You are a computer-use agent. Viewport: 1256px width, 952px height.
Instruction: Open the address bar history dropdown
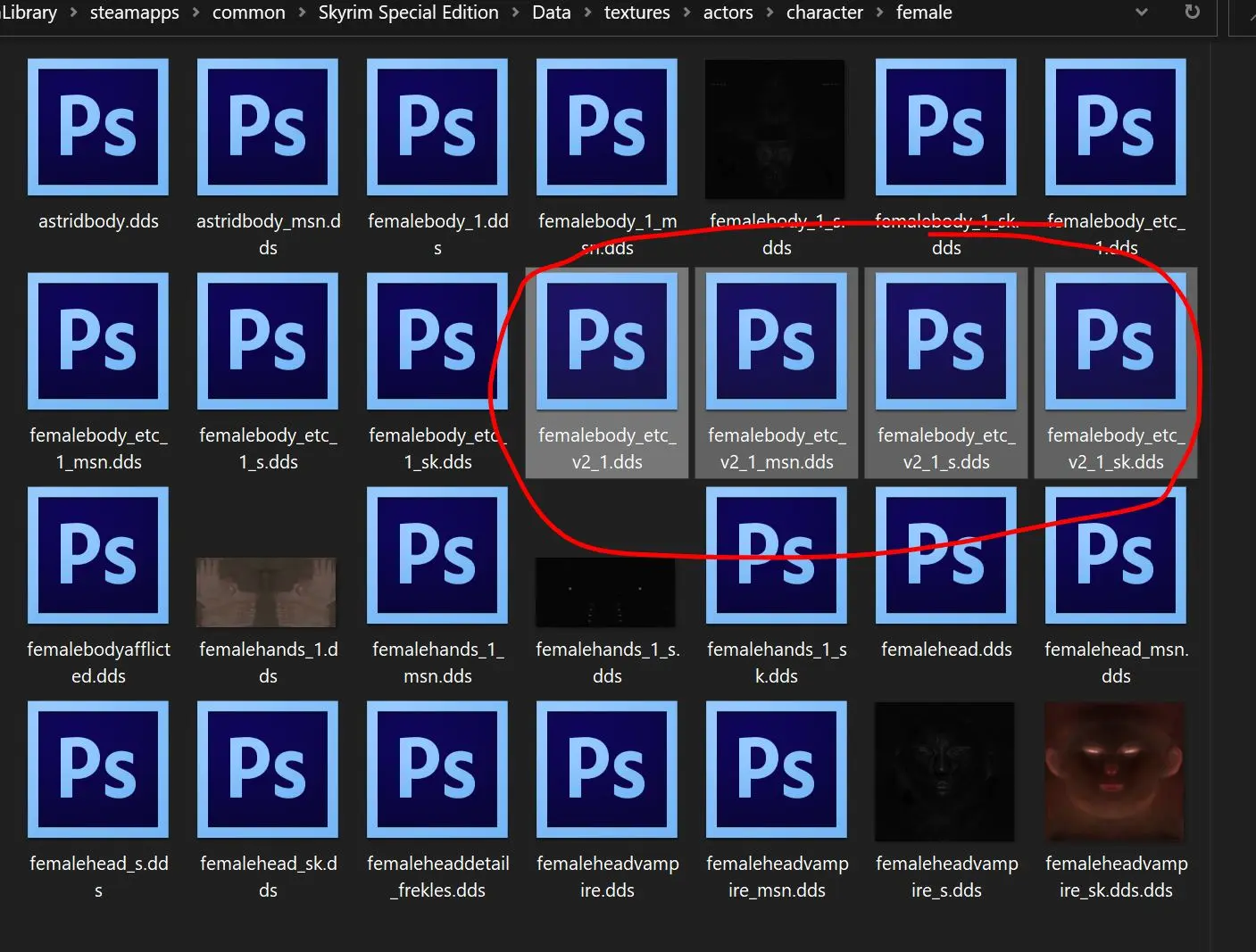[x=1142, y=12]
